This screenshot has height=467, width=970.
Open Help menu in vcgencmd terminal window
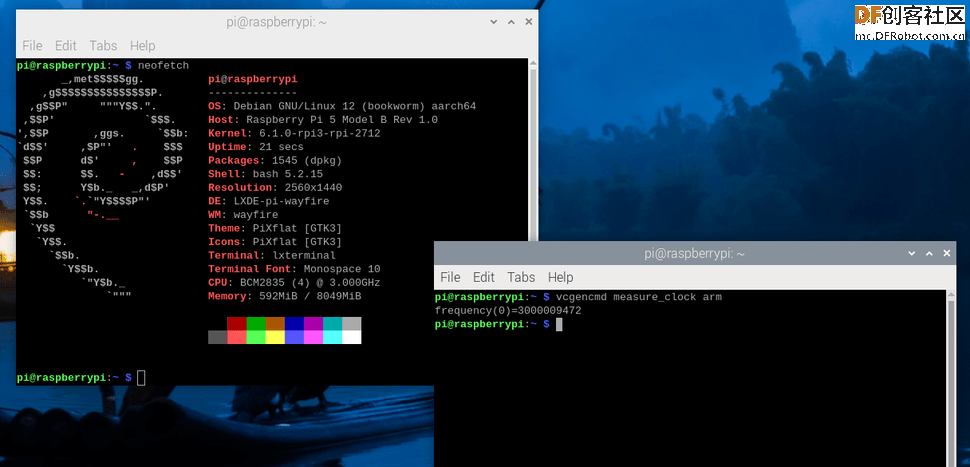[x=560, y=276]
